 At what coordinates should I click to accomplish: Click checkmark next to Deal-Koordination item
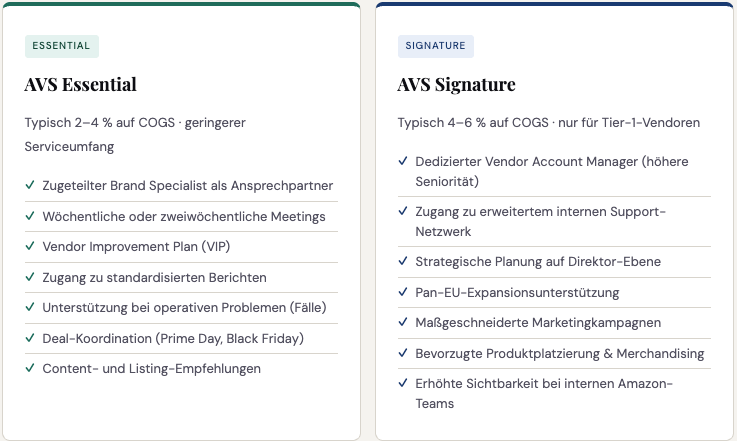tap(30, 338)
